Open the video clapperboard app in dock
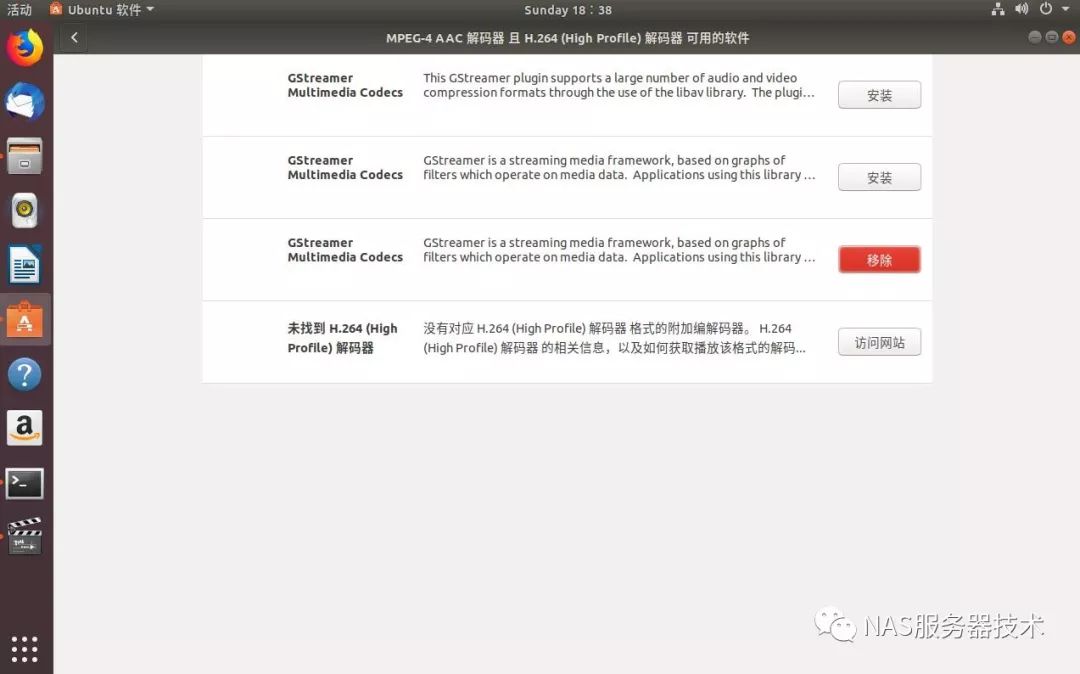Viewport: 1080px width, 674px height. pyautogui.click(x=25, y=536)
